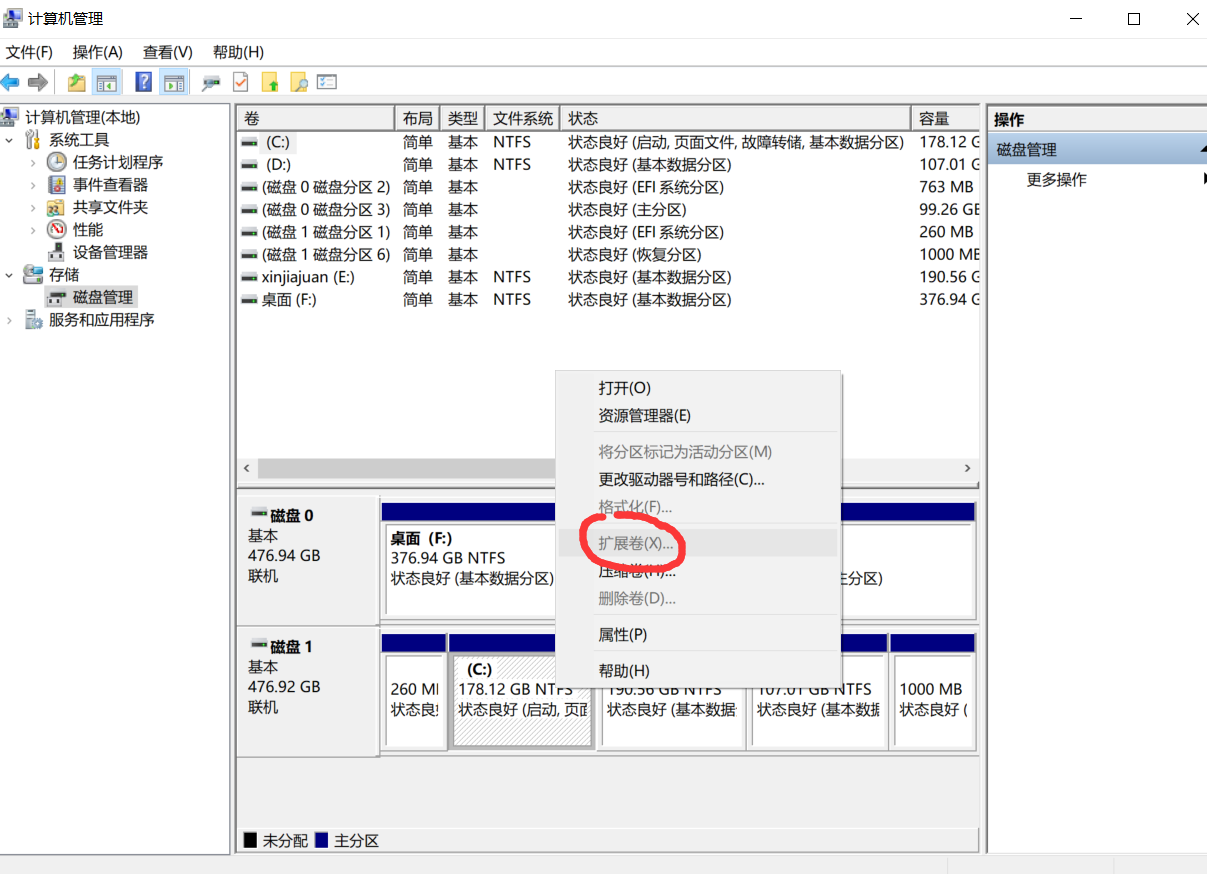Choose 打开(O) from the context menu

[698, 388]
